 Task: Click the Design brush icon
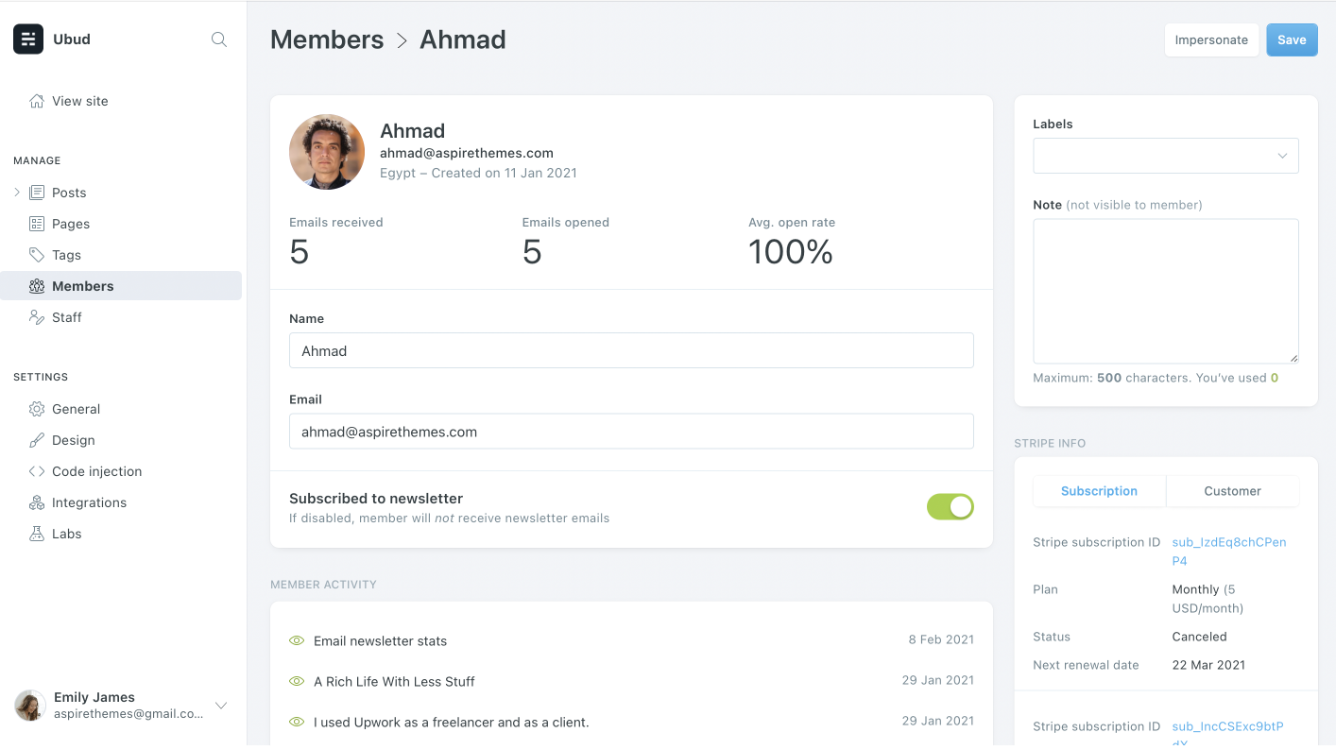point(37,440)
